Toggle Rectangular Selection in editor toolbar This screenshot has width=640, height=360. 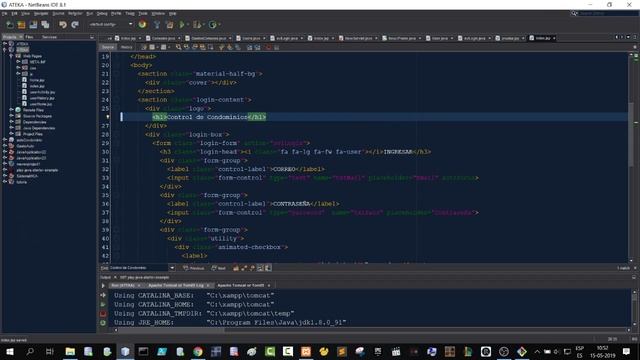click(211, 47)
